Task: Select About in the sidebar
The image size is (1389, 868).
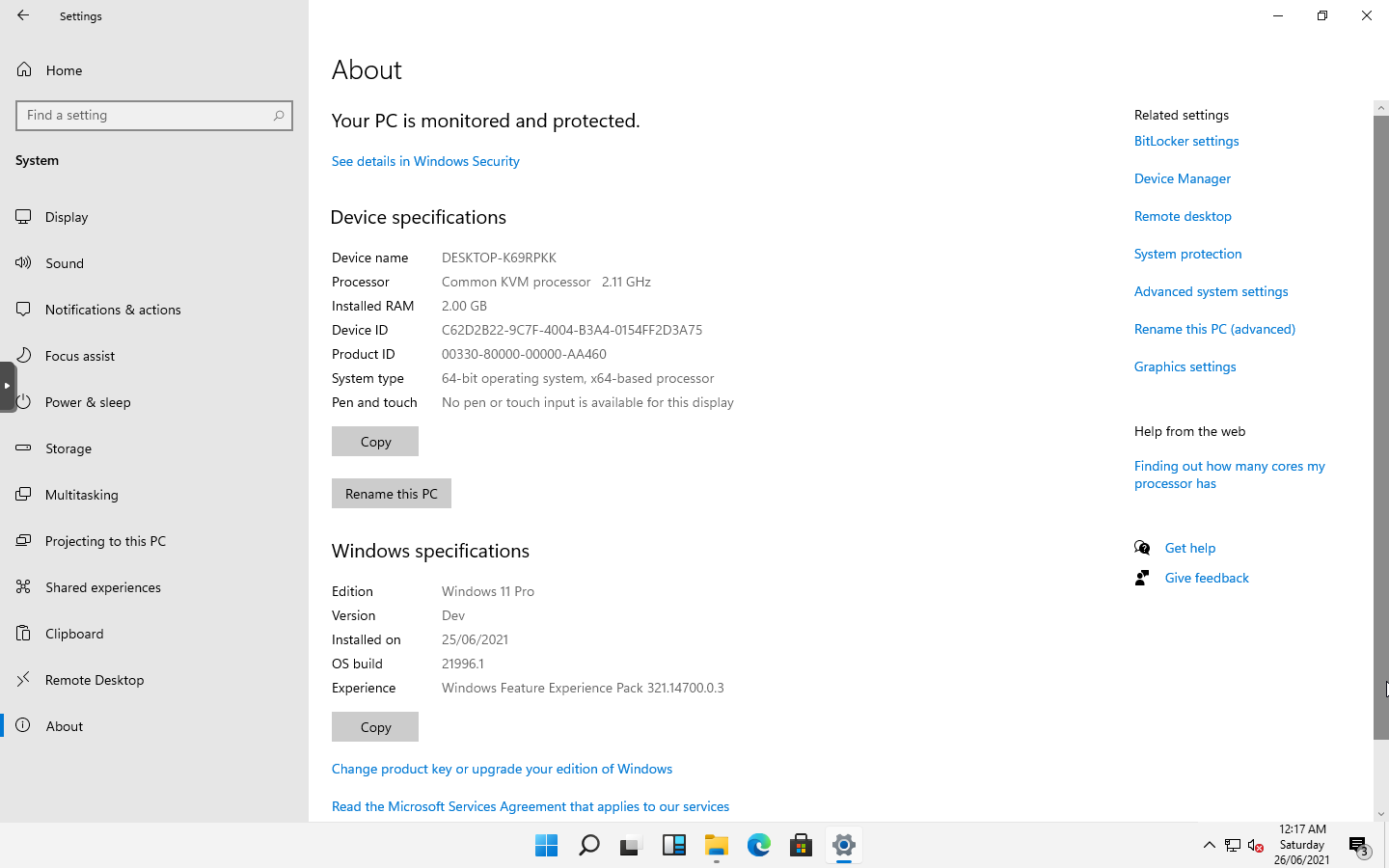Action: pyautogui.click(x=154, y=726)
